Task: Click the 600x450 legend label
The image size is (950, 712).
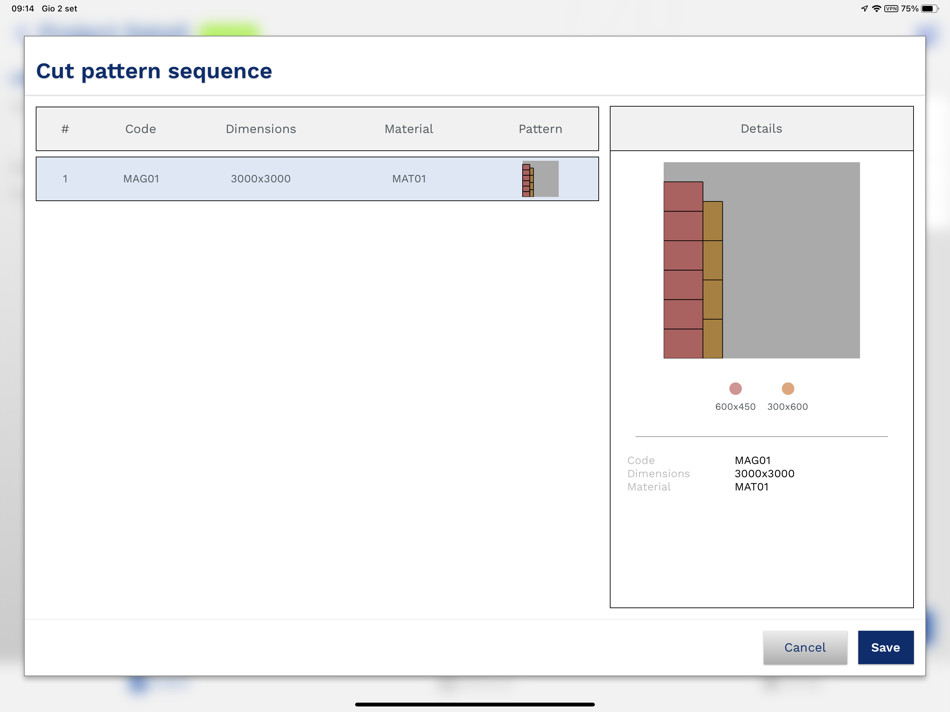Action: click(x=735, y=407)
